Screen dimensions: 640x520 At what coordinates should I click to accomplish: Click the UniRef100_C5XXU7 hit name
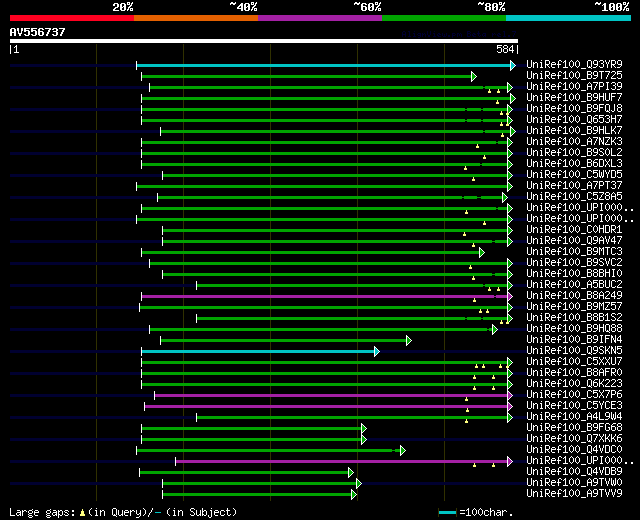[x=574, y=362]
